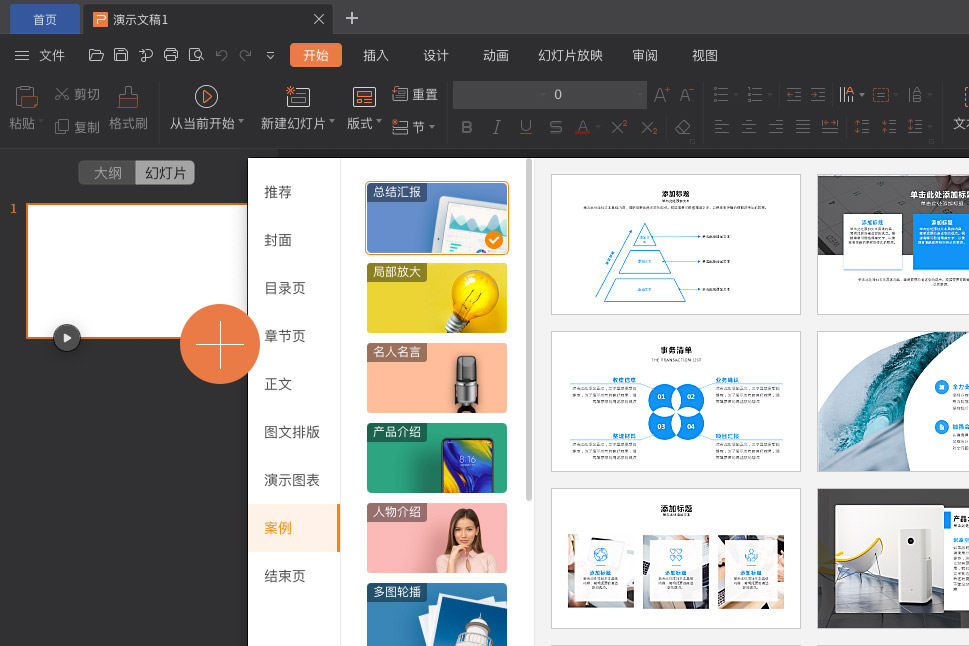Image resolution: width=969 pixels, height=646 pixels.
Task: Click the Reset slide button
Action: tap(415, 94)
